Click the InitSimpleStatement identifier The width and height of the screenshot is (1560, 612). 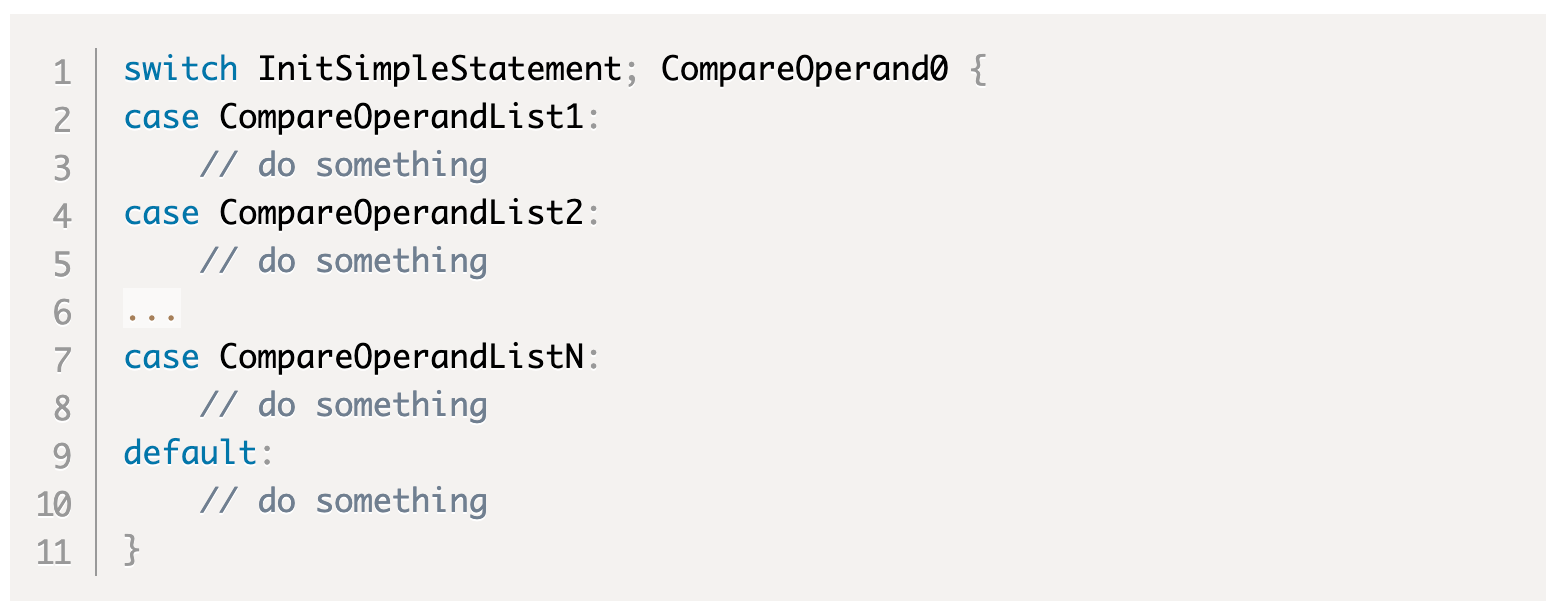(440, 70)
